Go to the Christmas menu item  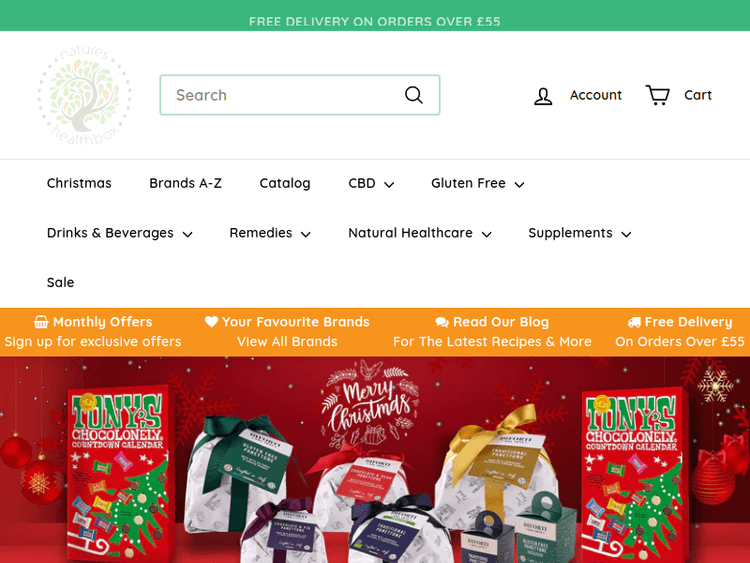[x=79, y=184]
